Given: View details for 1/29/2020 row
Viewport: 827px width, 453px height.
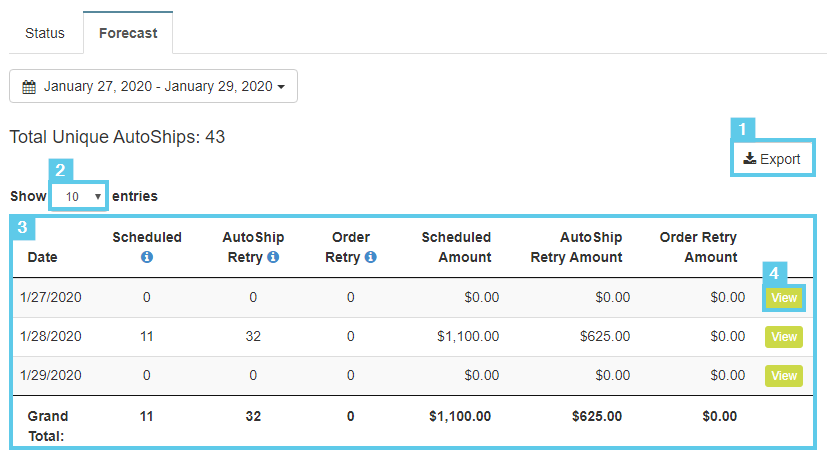Looking at the screenshot, I should click(x=784, y=376).
